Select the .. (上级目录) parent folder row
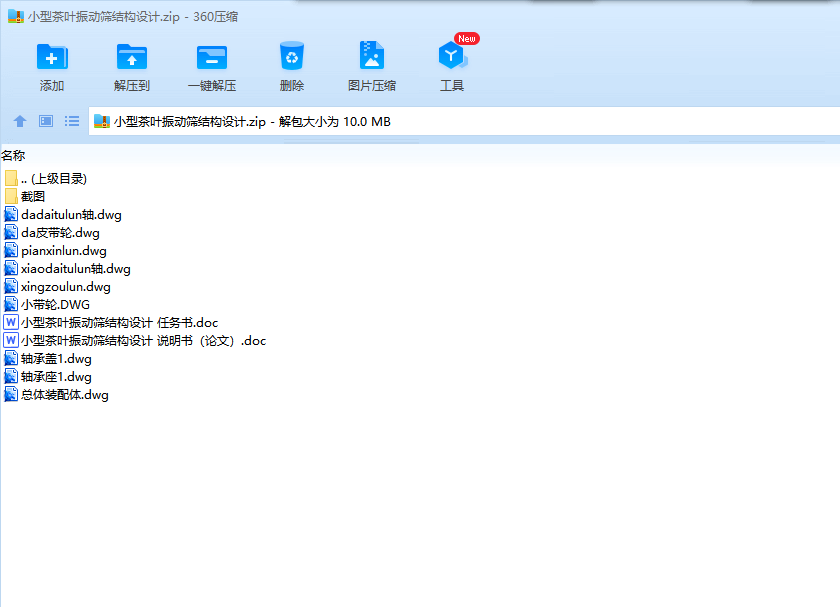The image size is (840, 607). point(46,178)
